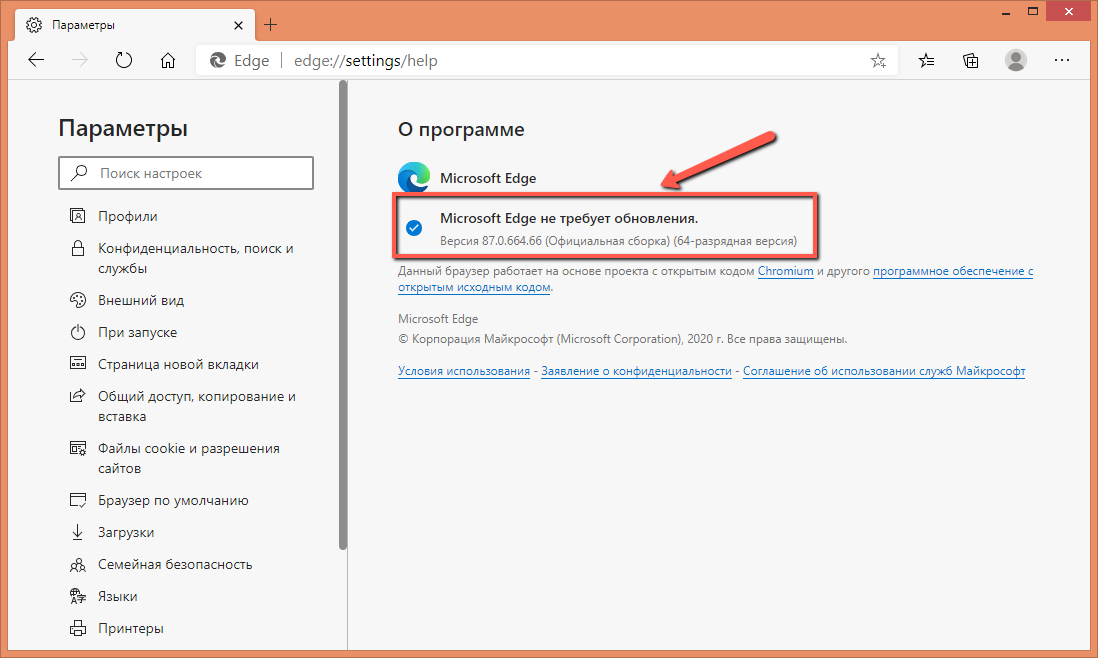Image resolution: width=1098 pixels, height=658 pixels.
Task: Click the profile card icon next to Профили
Action: [78, 216]
